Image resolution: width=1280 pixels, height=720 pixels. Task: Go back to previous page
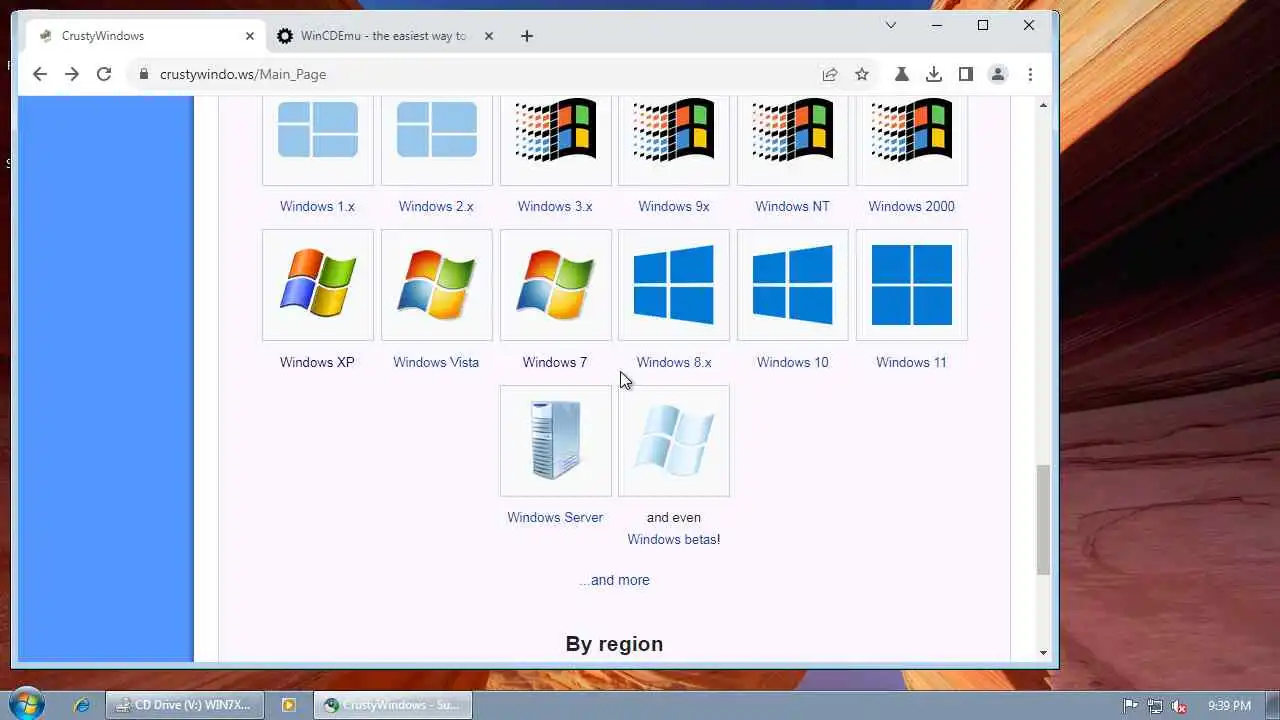coord(40,74)
